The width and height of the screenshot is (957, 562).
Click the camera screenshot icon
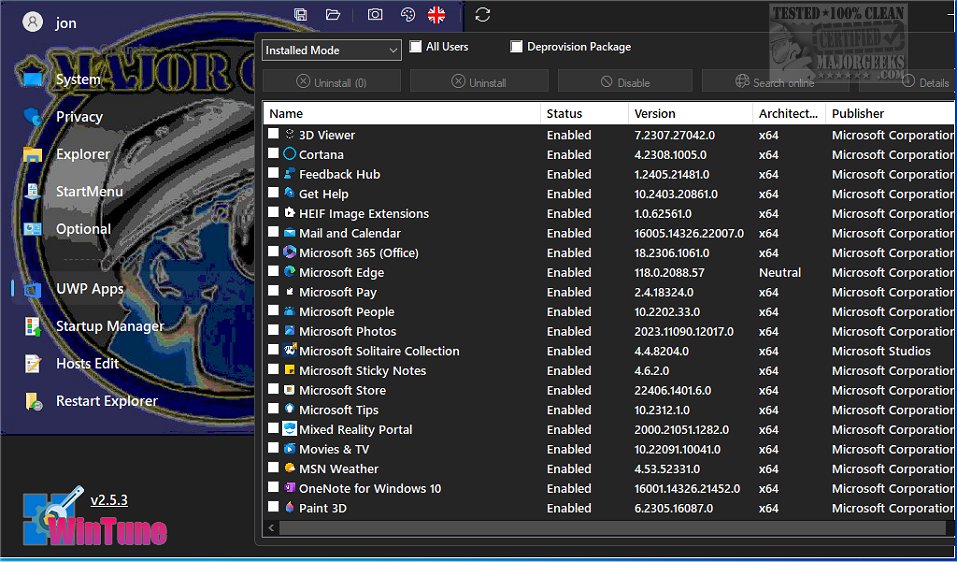[x=375, y=15]
